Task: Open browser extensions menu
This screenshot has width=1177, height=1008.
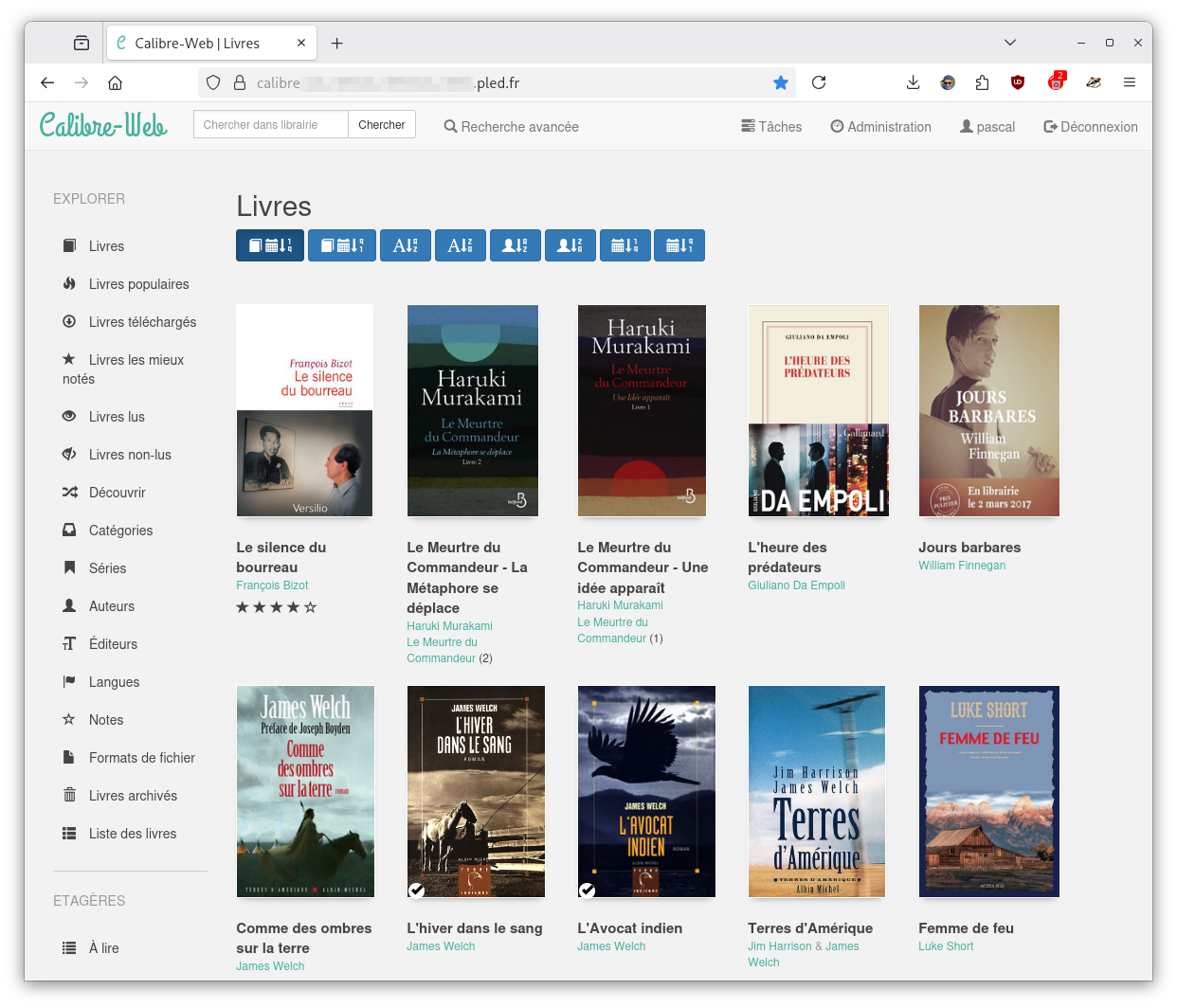Action: 983,82
